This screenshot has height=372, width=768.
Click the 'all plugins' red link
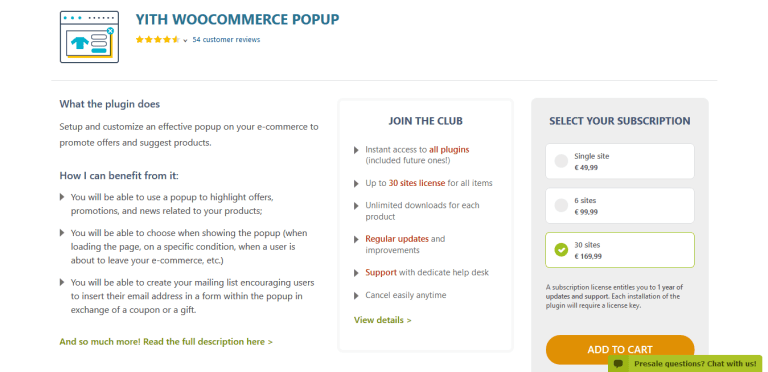click(449, 149)
